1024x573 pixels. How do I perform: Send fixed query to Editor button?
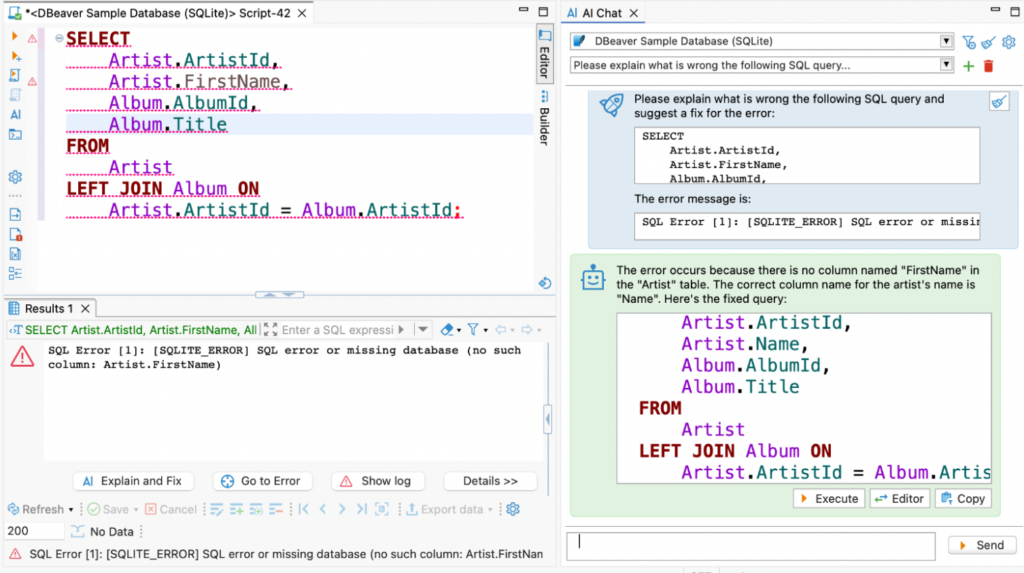click(900, 499)
